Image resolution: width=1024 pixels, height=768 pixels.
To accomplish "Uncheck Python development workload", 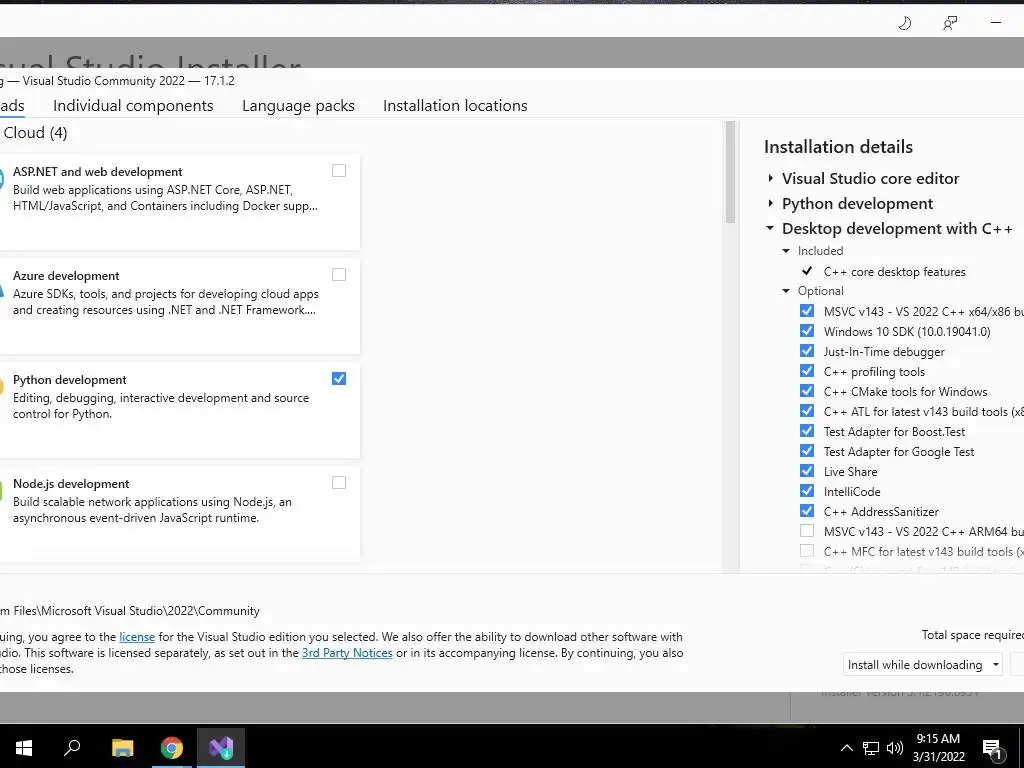I will click(339, 378).
